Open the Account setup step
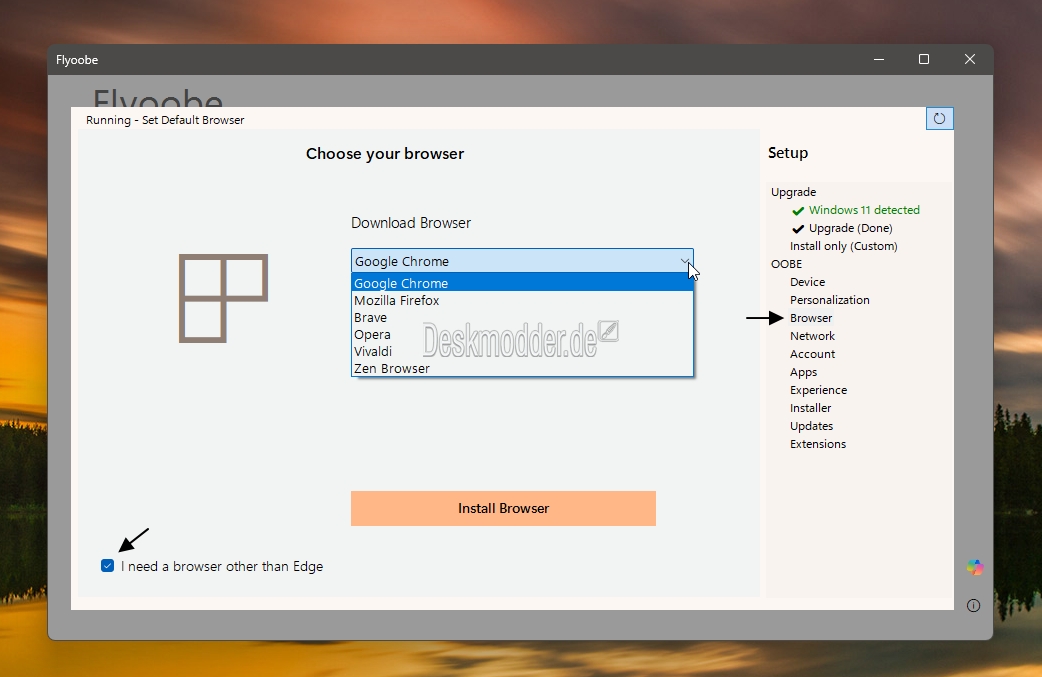Screen dimensions: 1042x677 point(812,354)
